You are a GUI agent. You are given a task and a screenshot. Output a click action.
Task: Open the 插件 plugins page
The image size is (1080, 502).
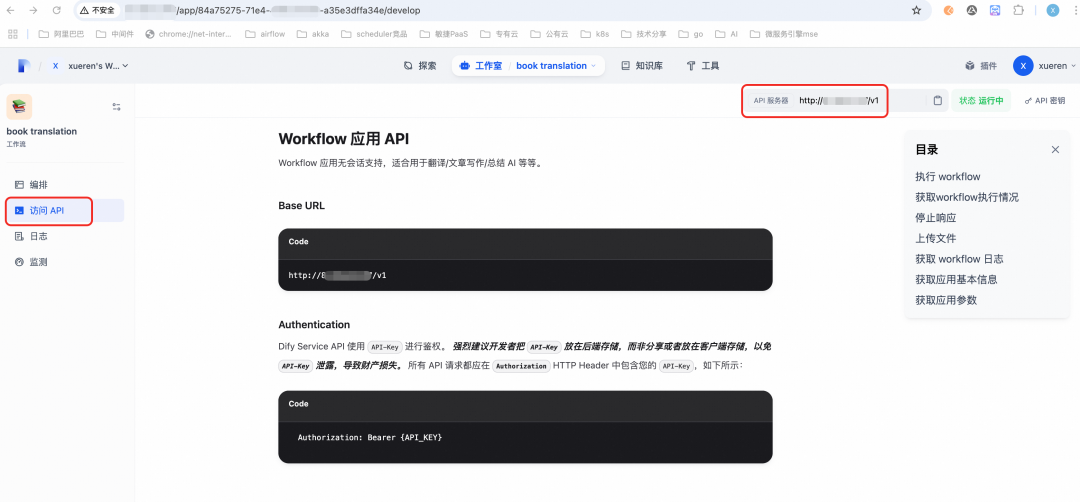point(980,66)
